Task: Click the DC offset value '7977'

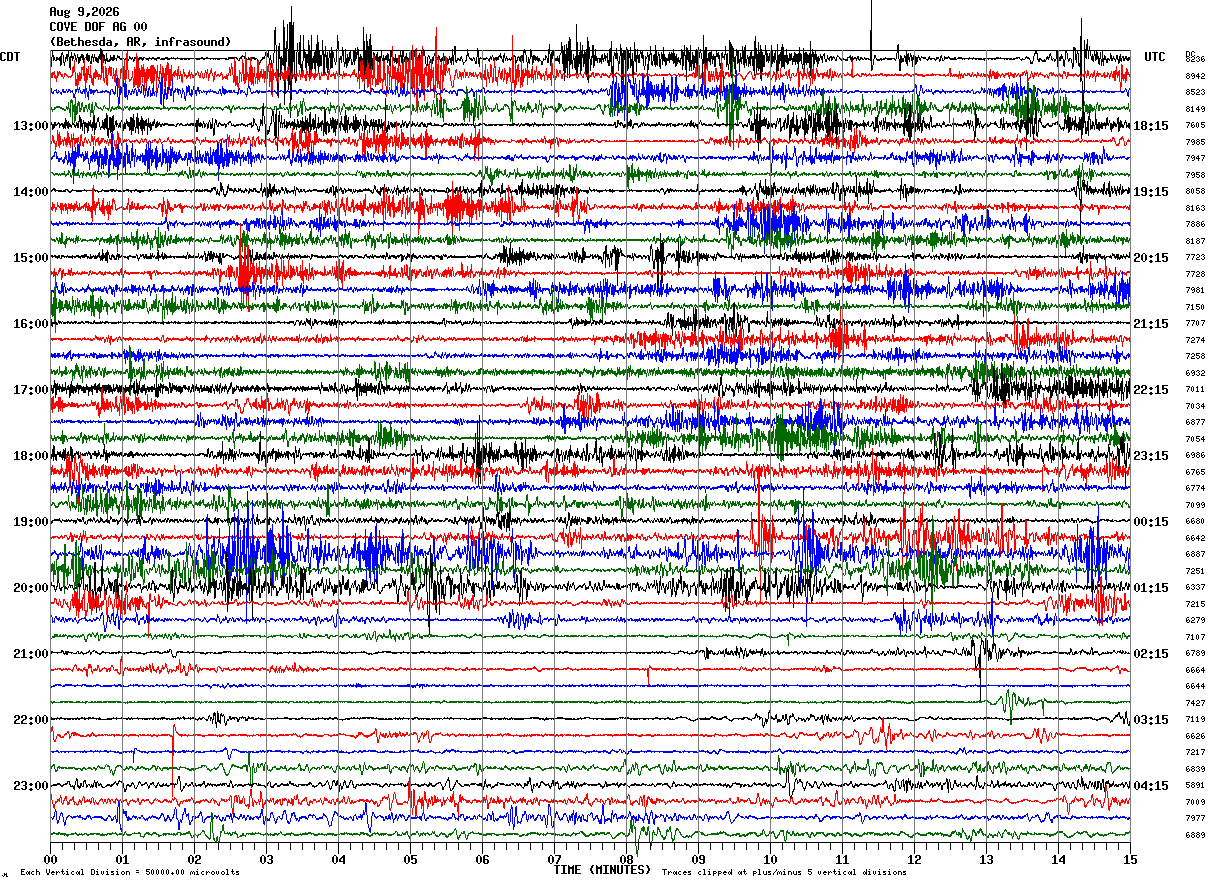Action: (1195, 819)
